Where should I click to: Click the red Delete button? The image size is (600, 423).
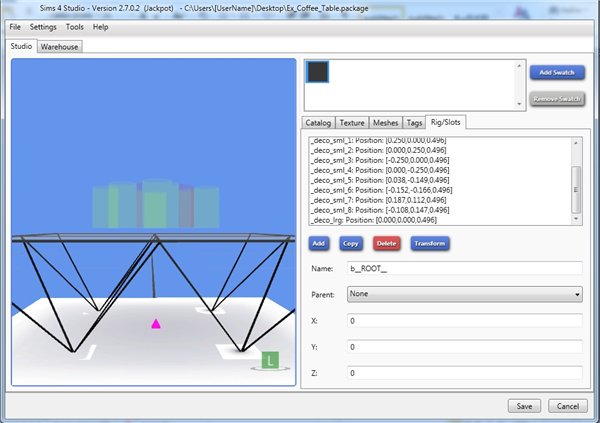coord(386,243)
